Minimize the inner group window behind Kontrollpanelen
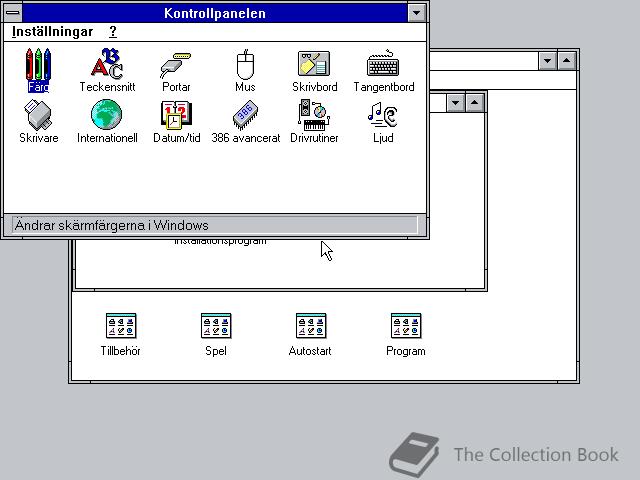 pyautogui.click(x=456, y=102)
